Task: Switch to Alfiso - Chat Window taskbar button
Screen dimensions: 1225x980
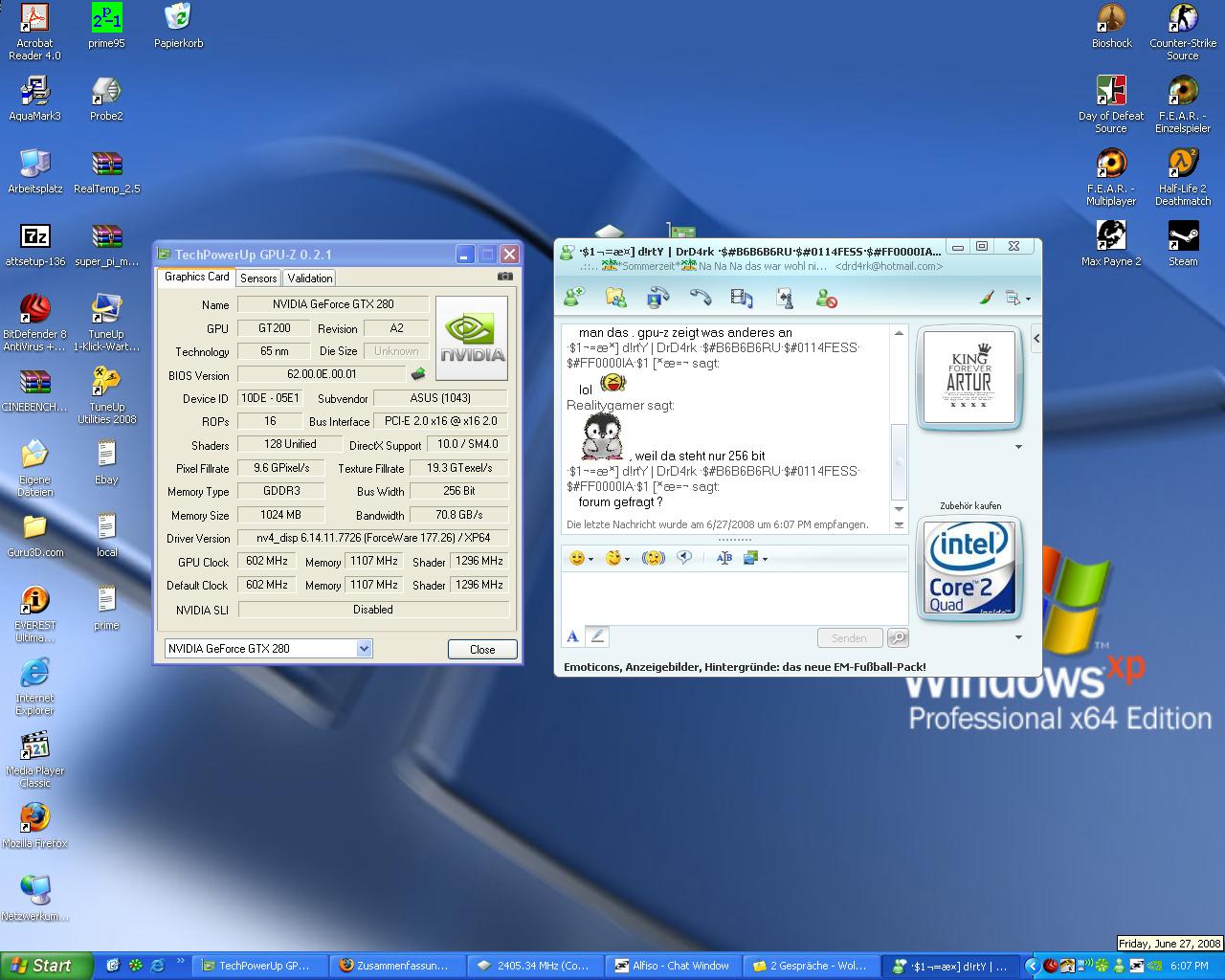Action: (x=674, y=966)
